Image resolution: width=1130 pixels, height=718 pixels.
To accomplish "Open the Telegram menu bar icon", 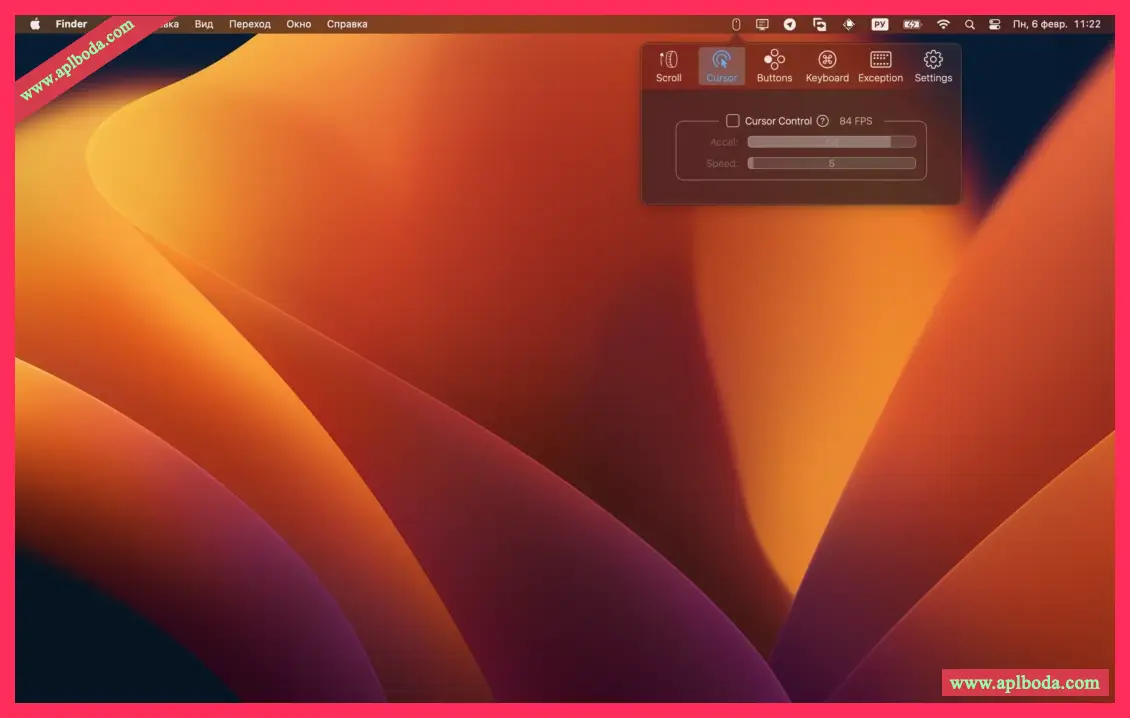I will click(790, 24).
